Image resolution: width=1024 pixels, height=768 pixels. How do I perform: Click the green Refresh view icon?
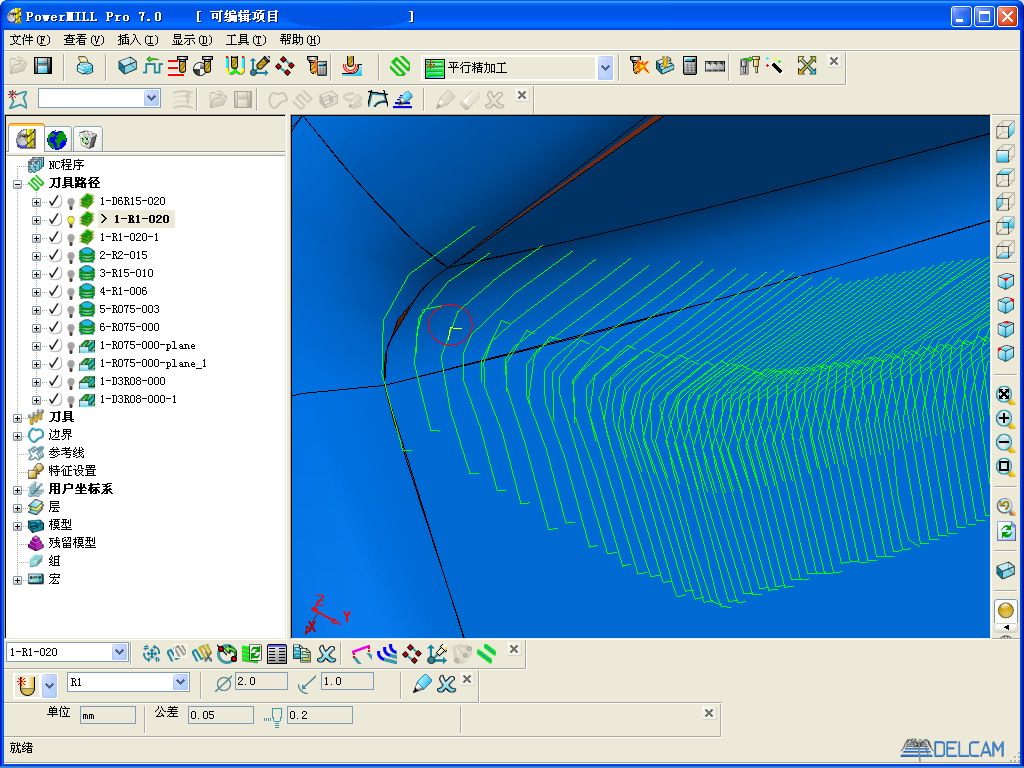(1006, 530)
